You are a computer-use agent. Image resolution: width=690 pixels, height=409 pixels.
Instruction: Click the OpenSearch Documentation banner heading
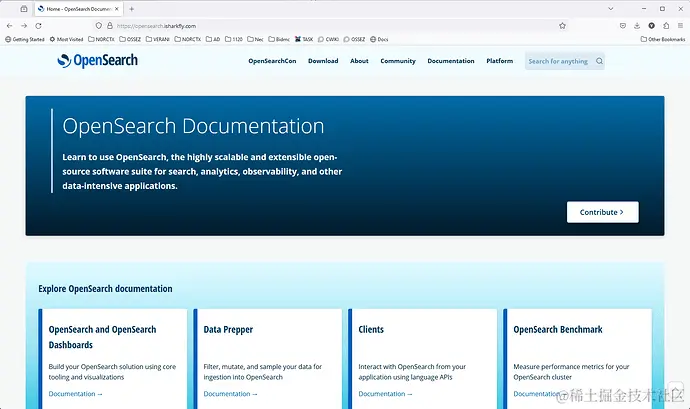[x=193, y=126]
